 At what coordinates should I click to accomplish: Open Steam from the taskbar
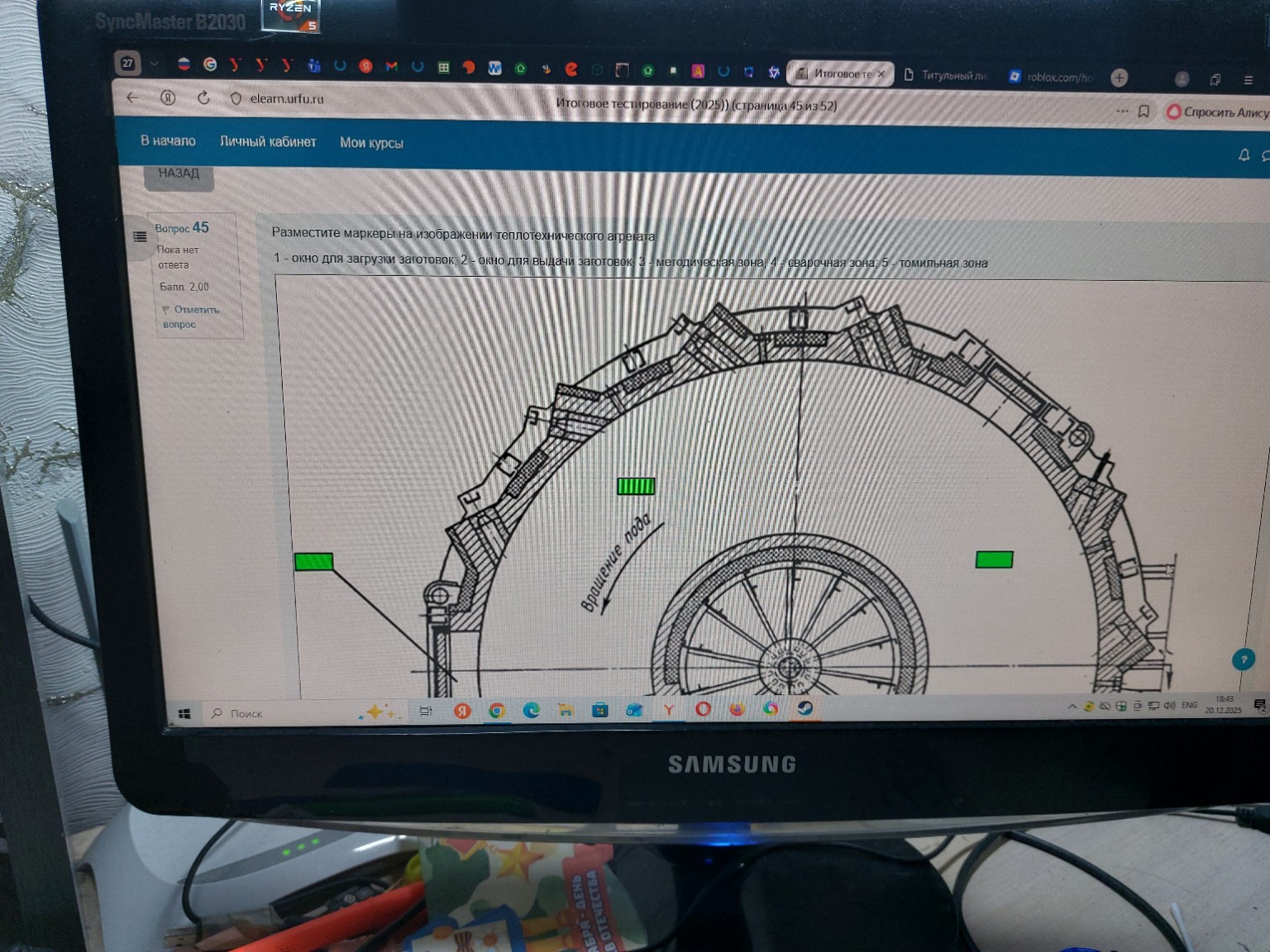[804, 708]
